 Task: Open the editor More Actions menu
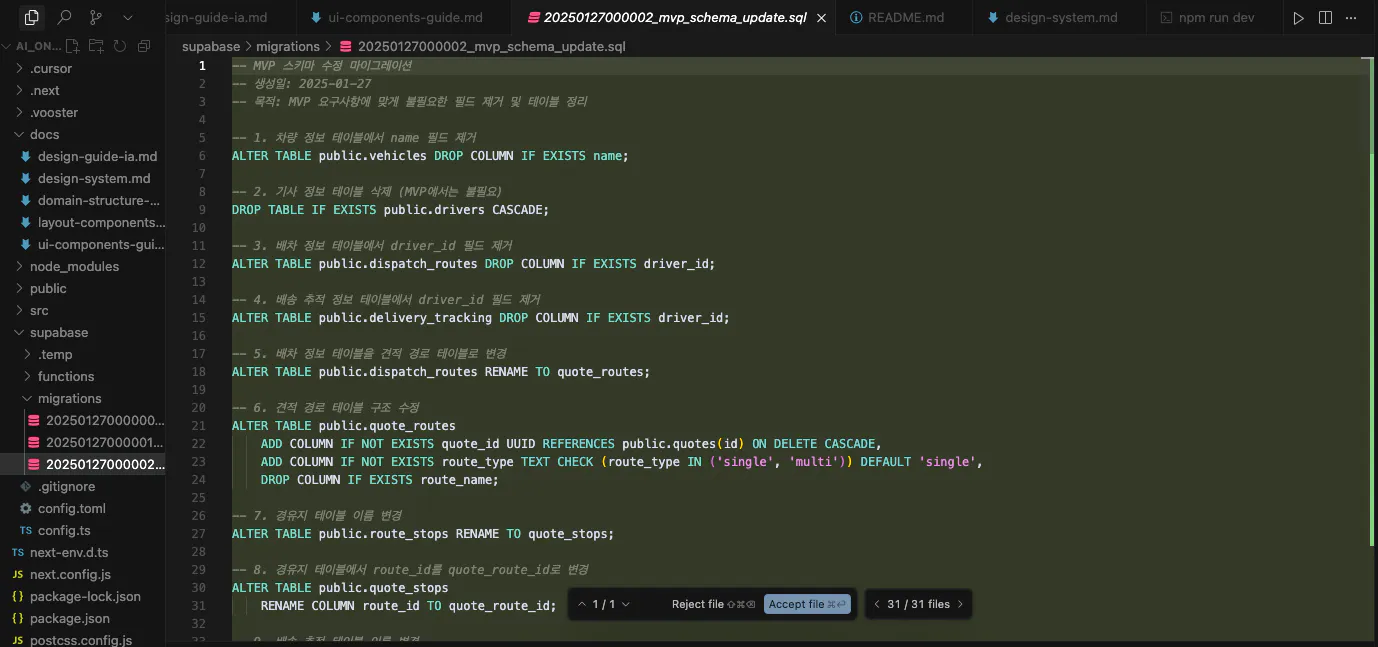pyautogui.click(x=1351, y=18)
